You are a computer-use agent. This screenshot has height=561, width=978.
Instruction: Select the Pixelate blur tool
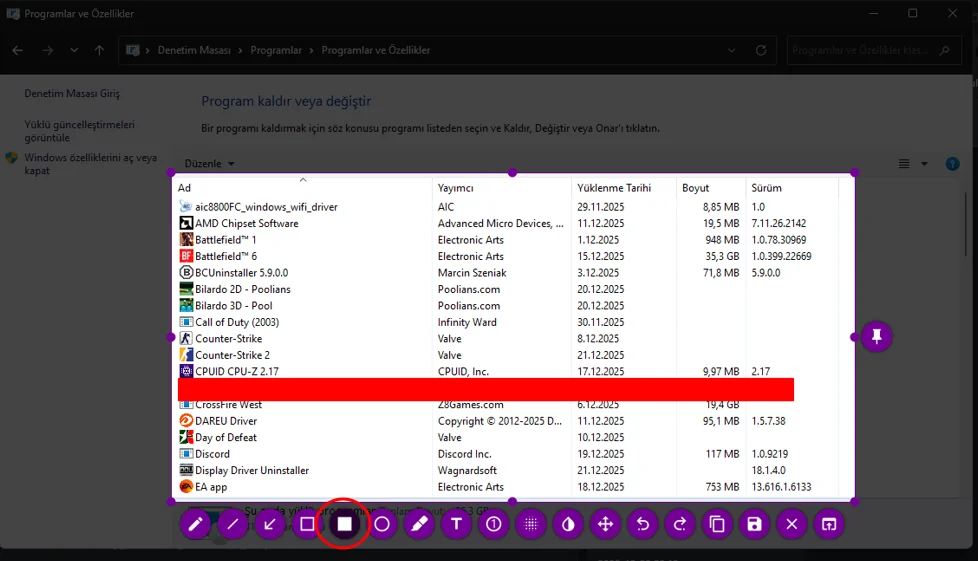click(x=531, y=524)
